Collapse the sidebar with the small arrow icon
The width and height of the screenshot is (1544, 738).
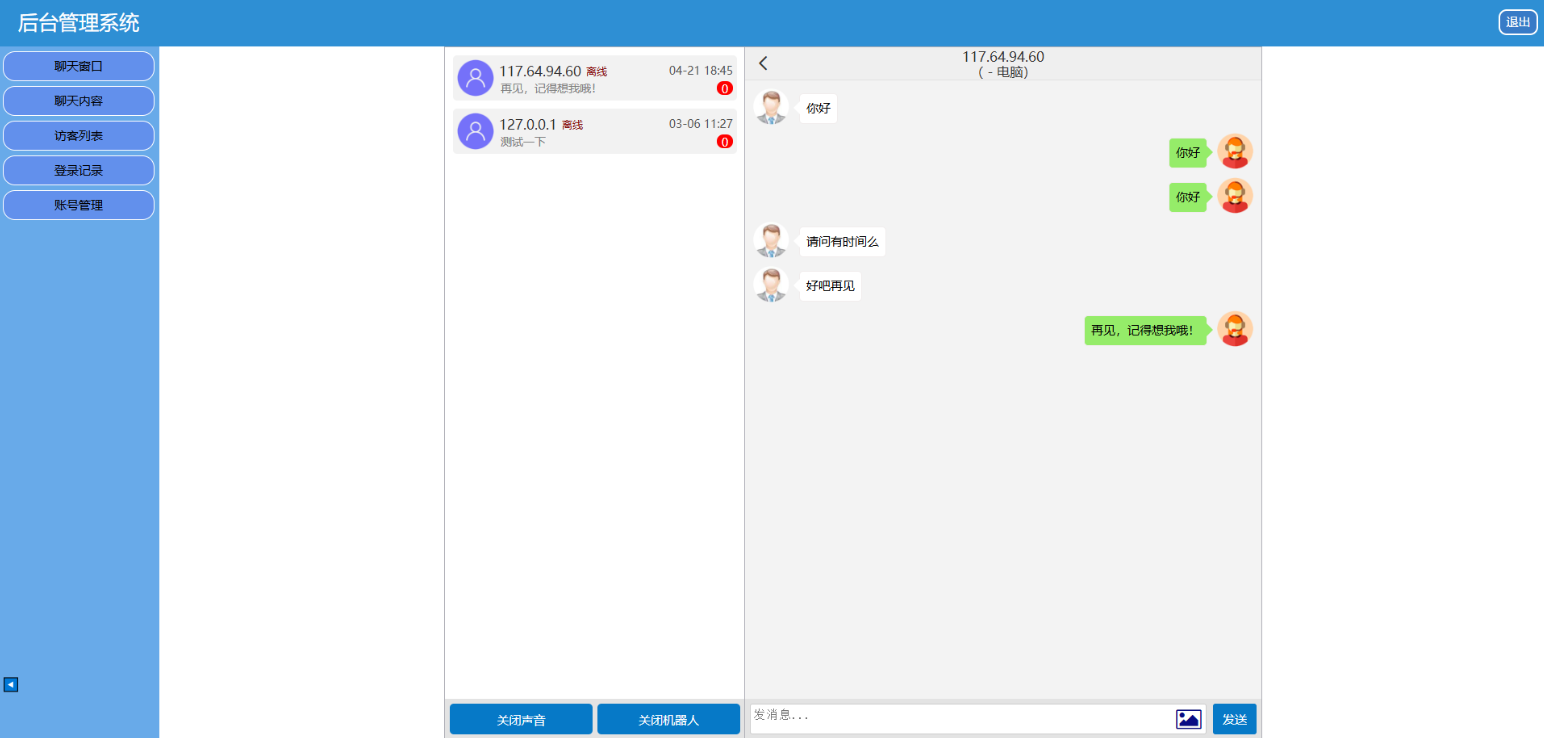point(10,685)
